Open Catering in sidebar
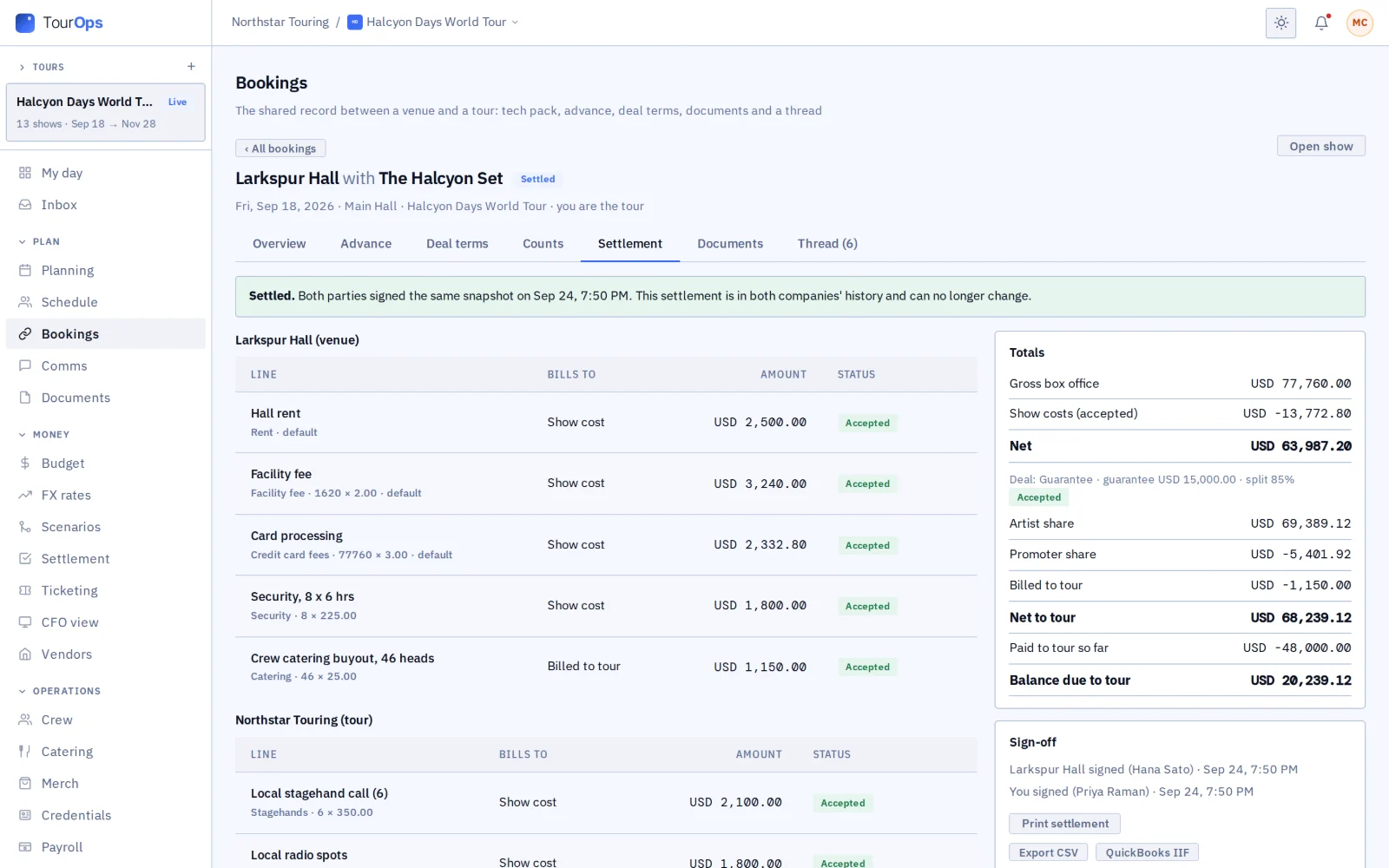The width and height of the screenshot is (1389, 868). click(106, 752)
